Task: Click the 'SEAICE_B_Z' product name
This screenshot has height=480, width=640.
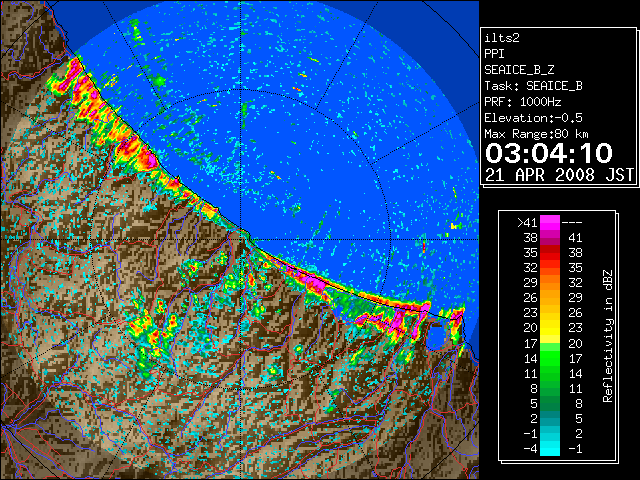Action: point(519,70)
